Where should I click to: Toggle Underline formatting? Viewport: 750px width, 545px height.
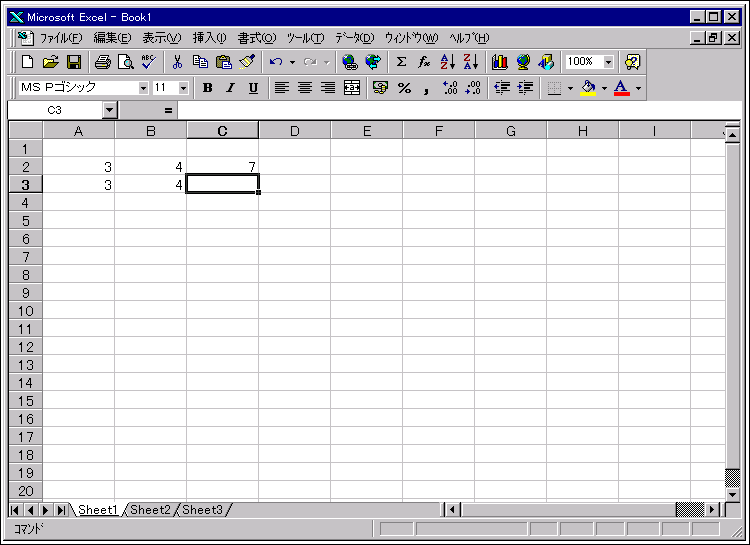253,88
